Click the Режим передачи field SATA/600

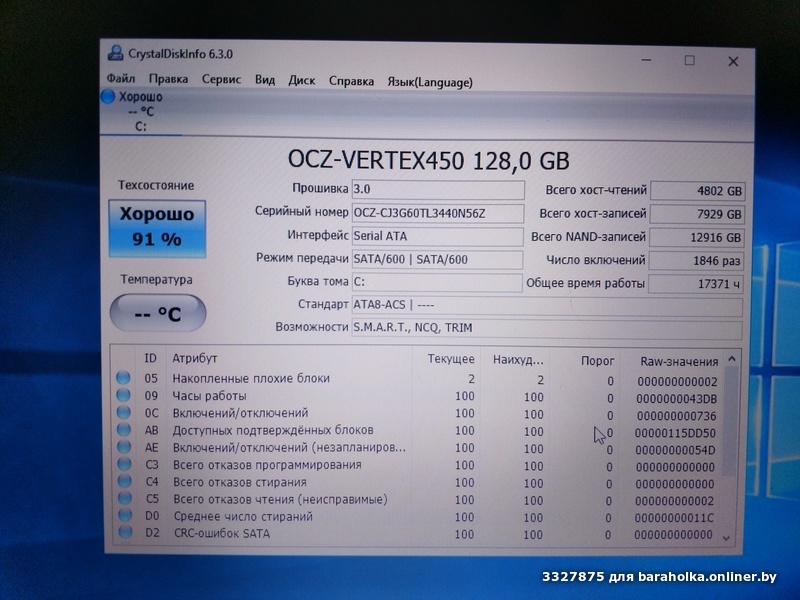[x=437, y=259]
